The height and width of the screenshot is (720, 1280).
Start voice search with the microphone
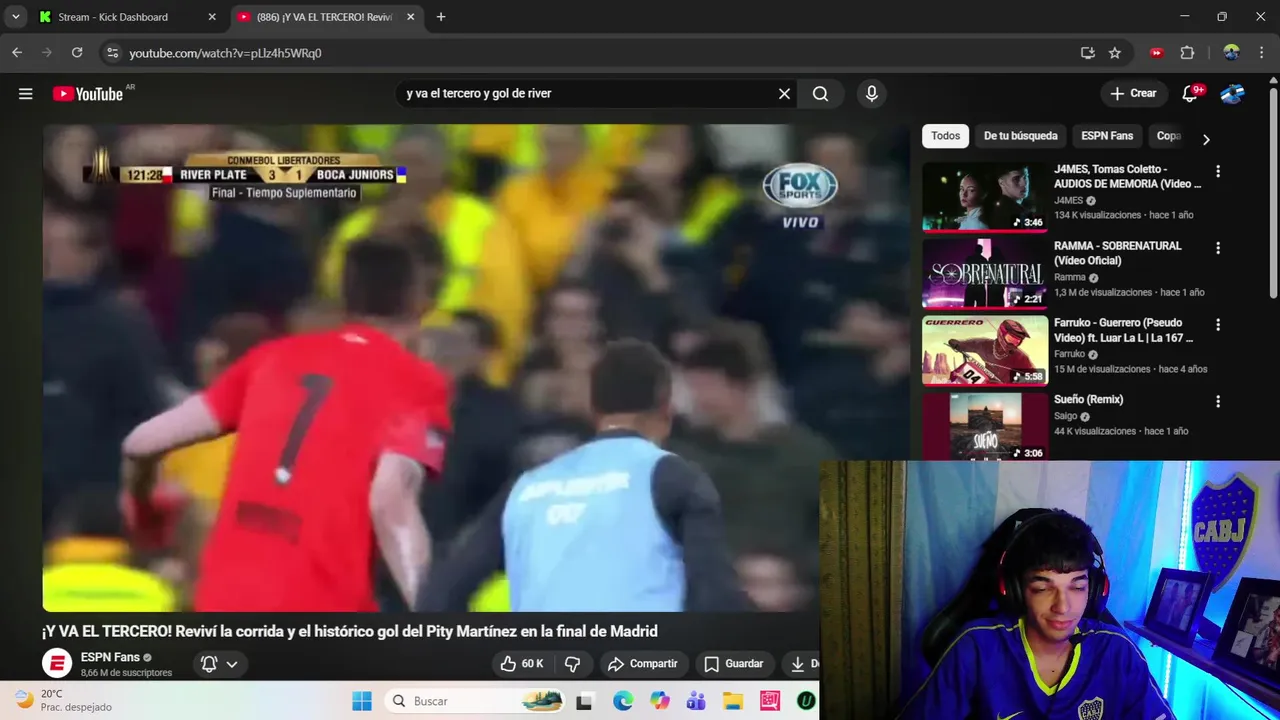[872, 94]
